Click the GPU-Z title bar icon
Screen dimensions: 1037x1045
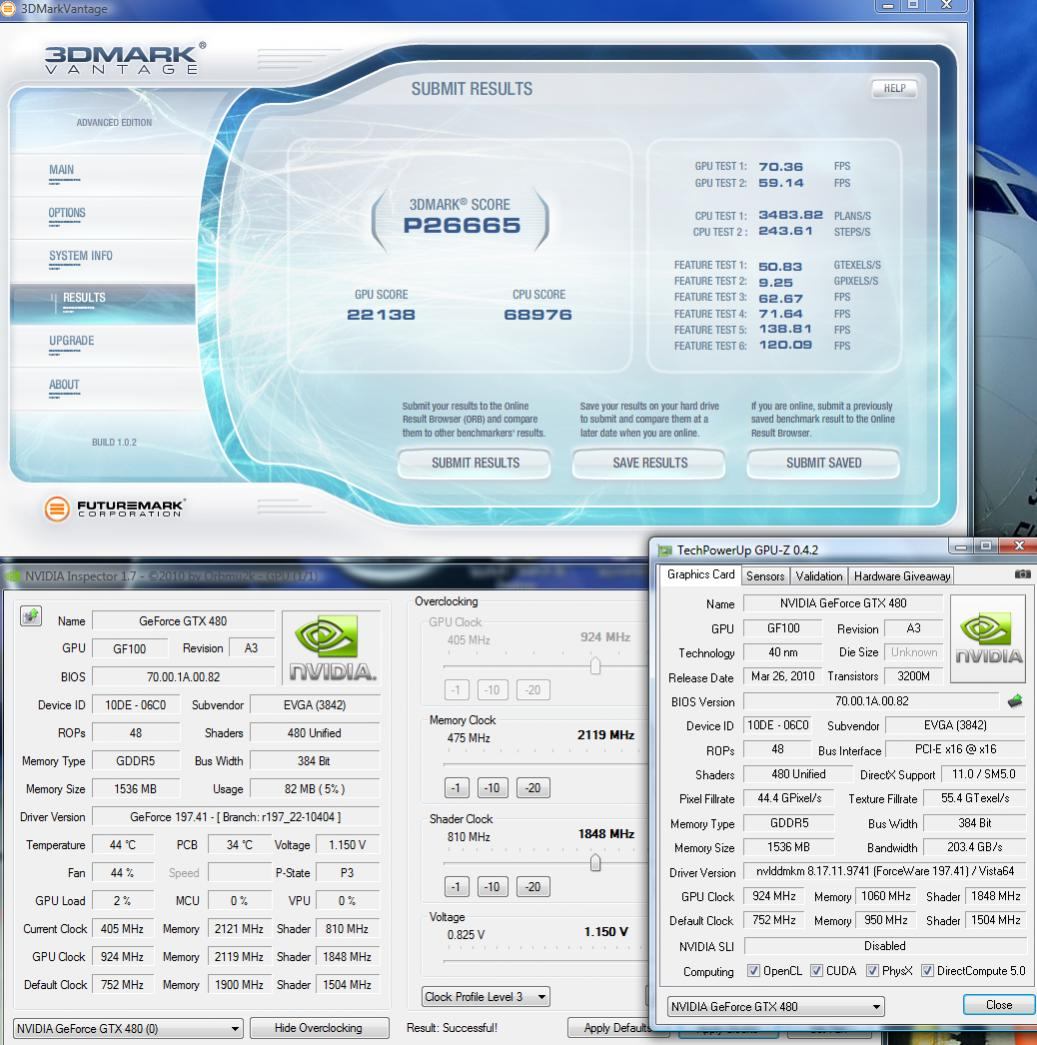click(664, 550)
